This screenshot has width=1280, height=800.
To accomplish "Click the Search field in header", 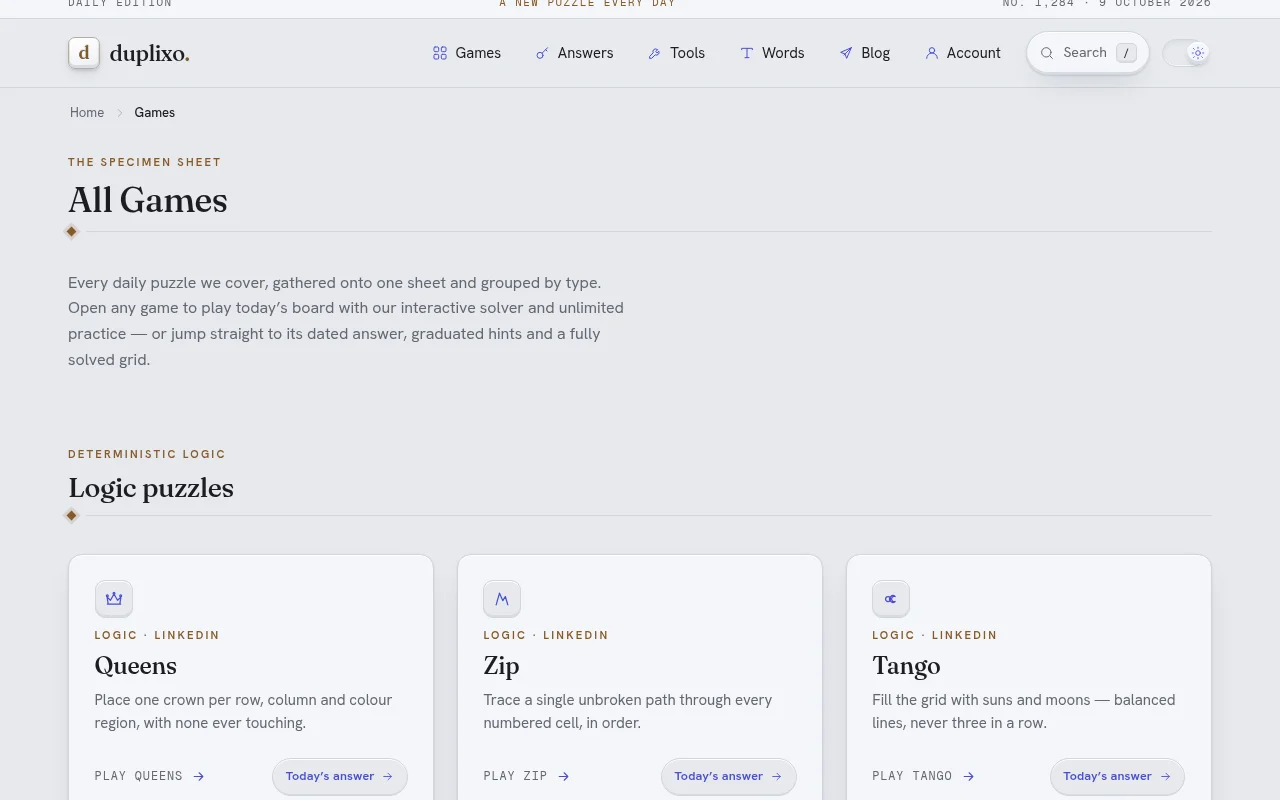I will click(x=1088, y=53).
